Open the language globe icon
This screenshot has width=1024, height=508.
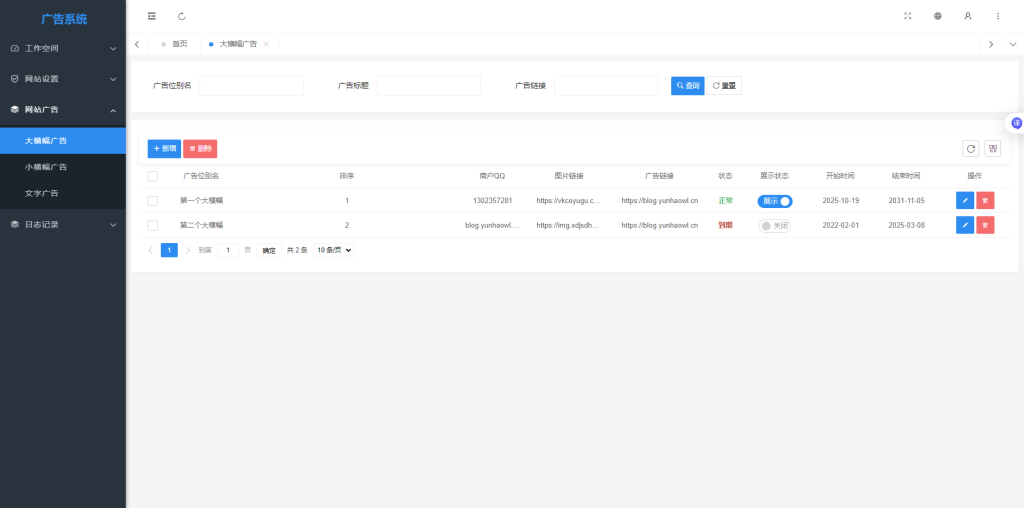pos(938,16)
